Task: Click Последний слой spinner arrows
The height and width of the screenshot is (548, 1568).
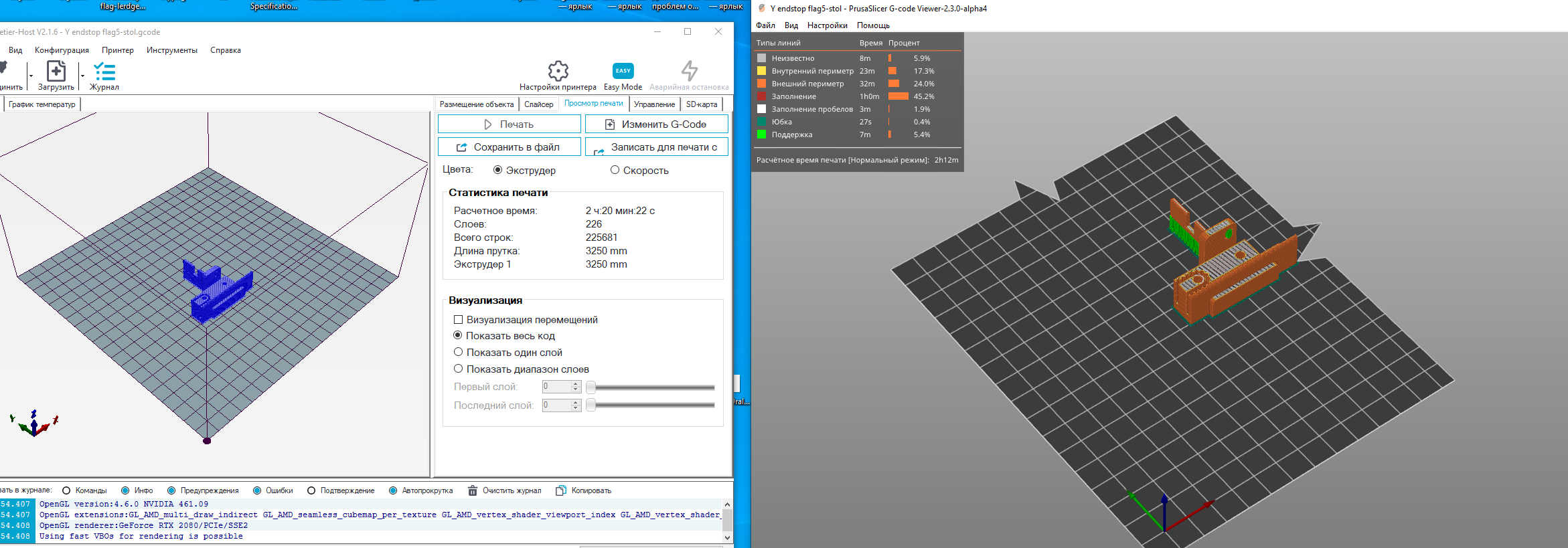Action: tap(575, 405)
